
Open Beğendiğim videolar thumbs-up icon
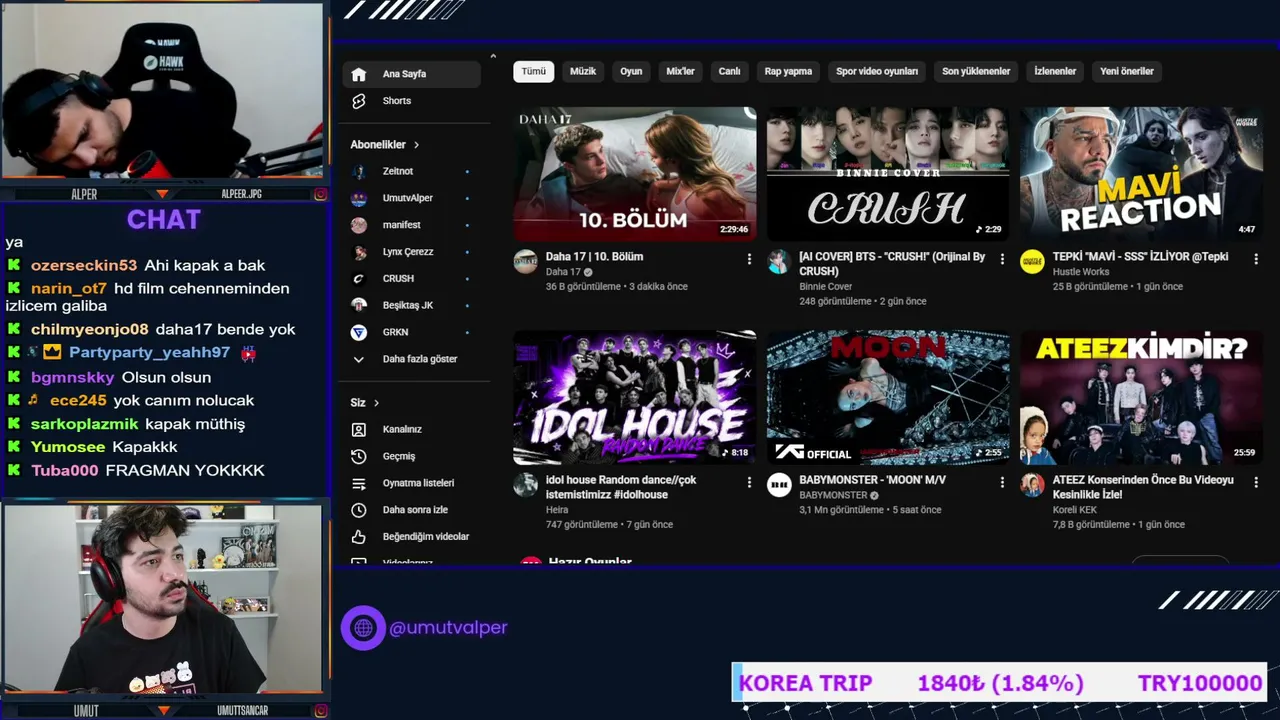point(359,537)
